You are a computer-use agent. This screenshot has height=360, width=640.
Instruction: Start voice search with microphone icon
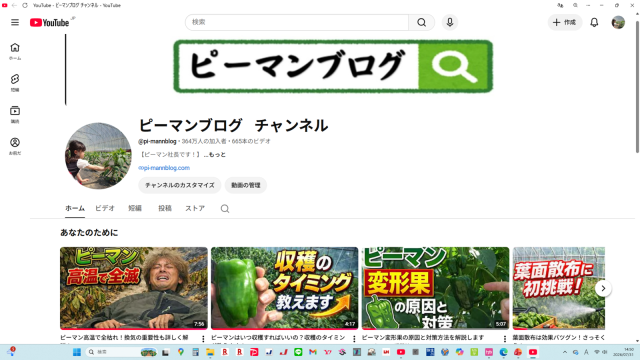click(449, 22)
